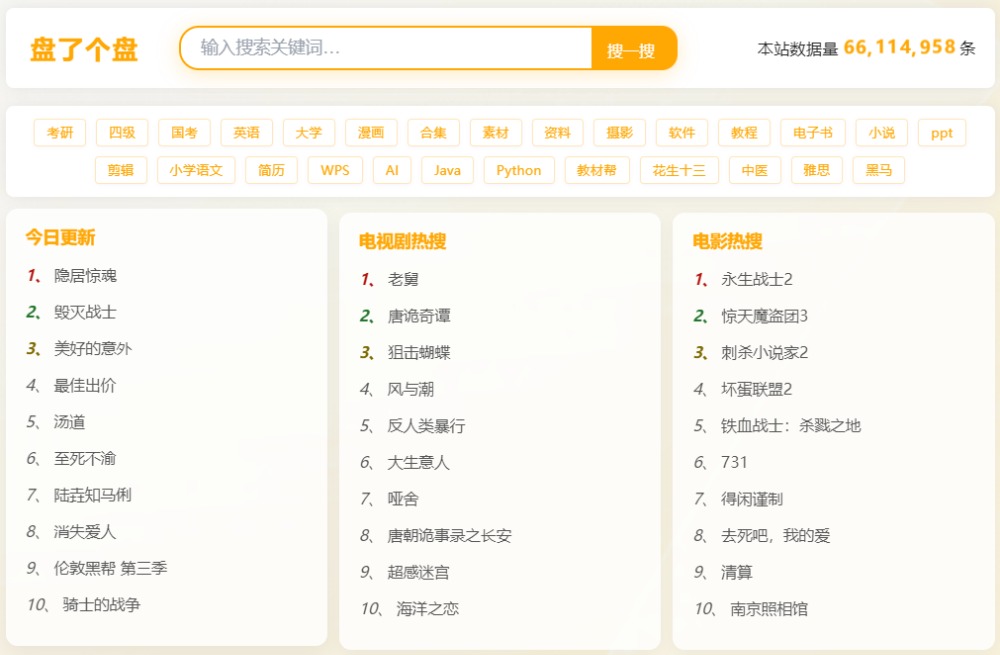Open 老舅 in TV hot searches

pos(403,279)
